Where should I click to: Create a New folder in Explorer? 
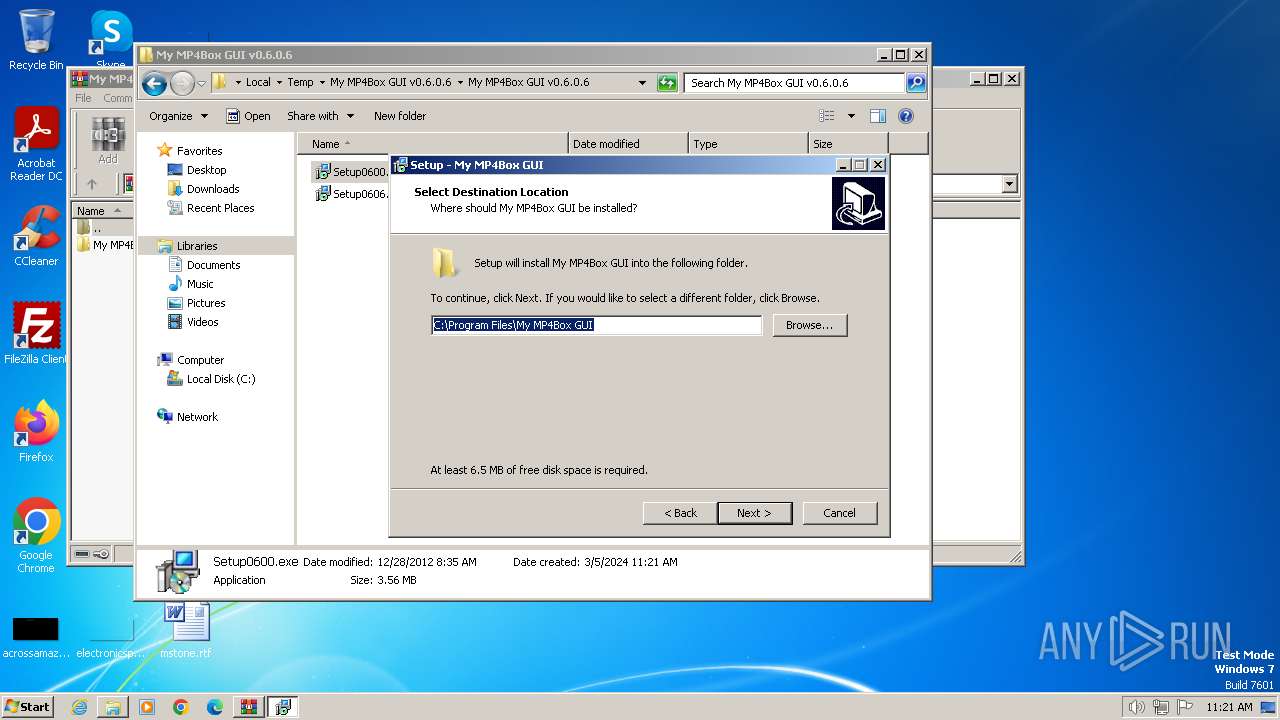pos(400,116)
